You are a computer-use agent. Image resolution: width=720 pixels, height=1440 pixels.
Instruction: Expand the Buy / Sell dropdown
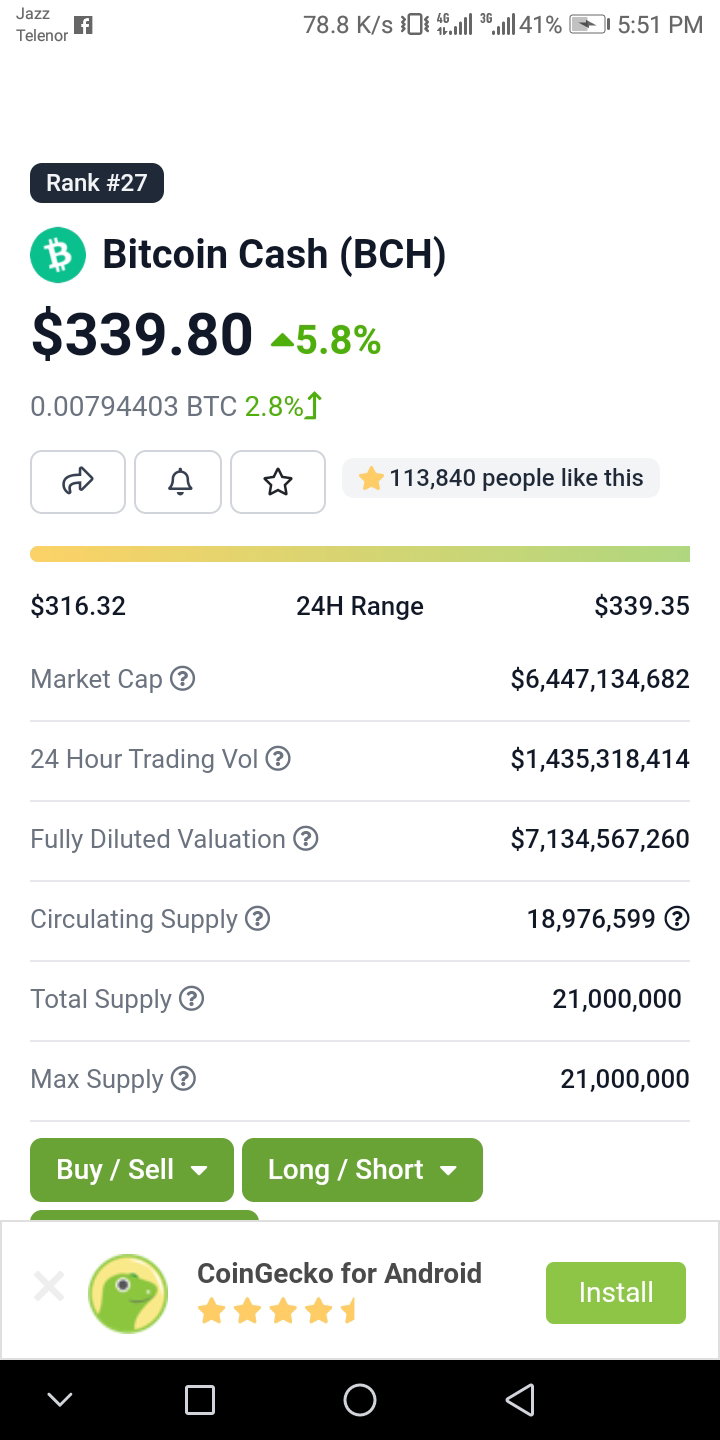coord(132,1170)
